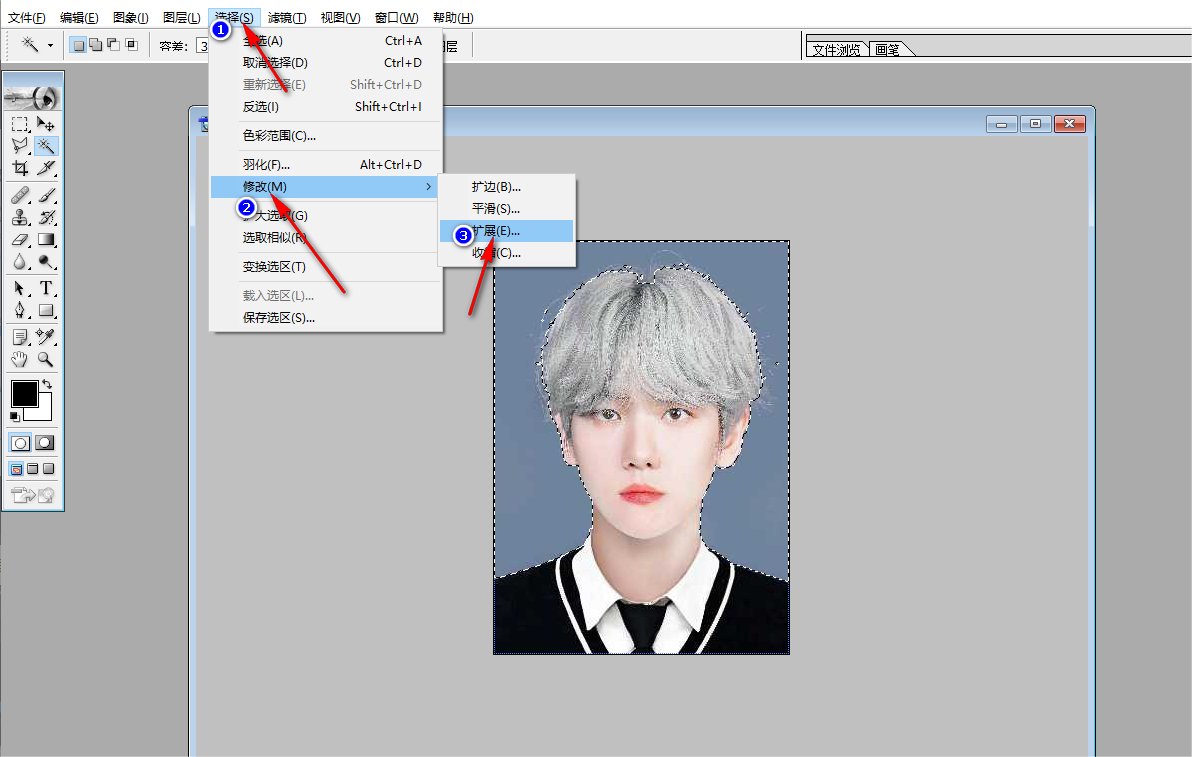Click the black foreground color swatch

[x=24, y=394]
